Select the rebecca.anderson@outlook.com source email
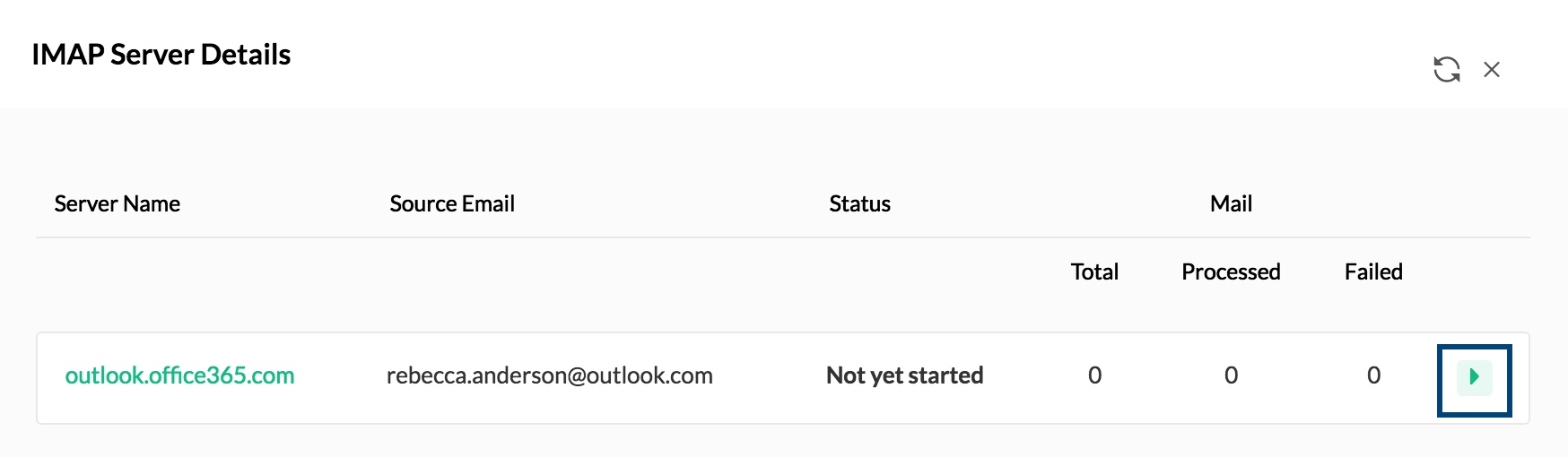Screen dimensions: 1568x457 (x=549, y=375)
